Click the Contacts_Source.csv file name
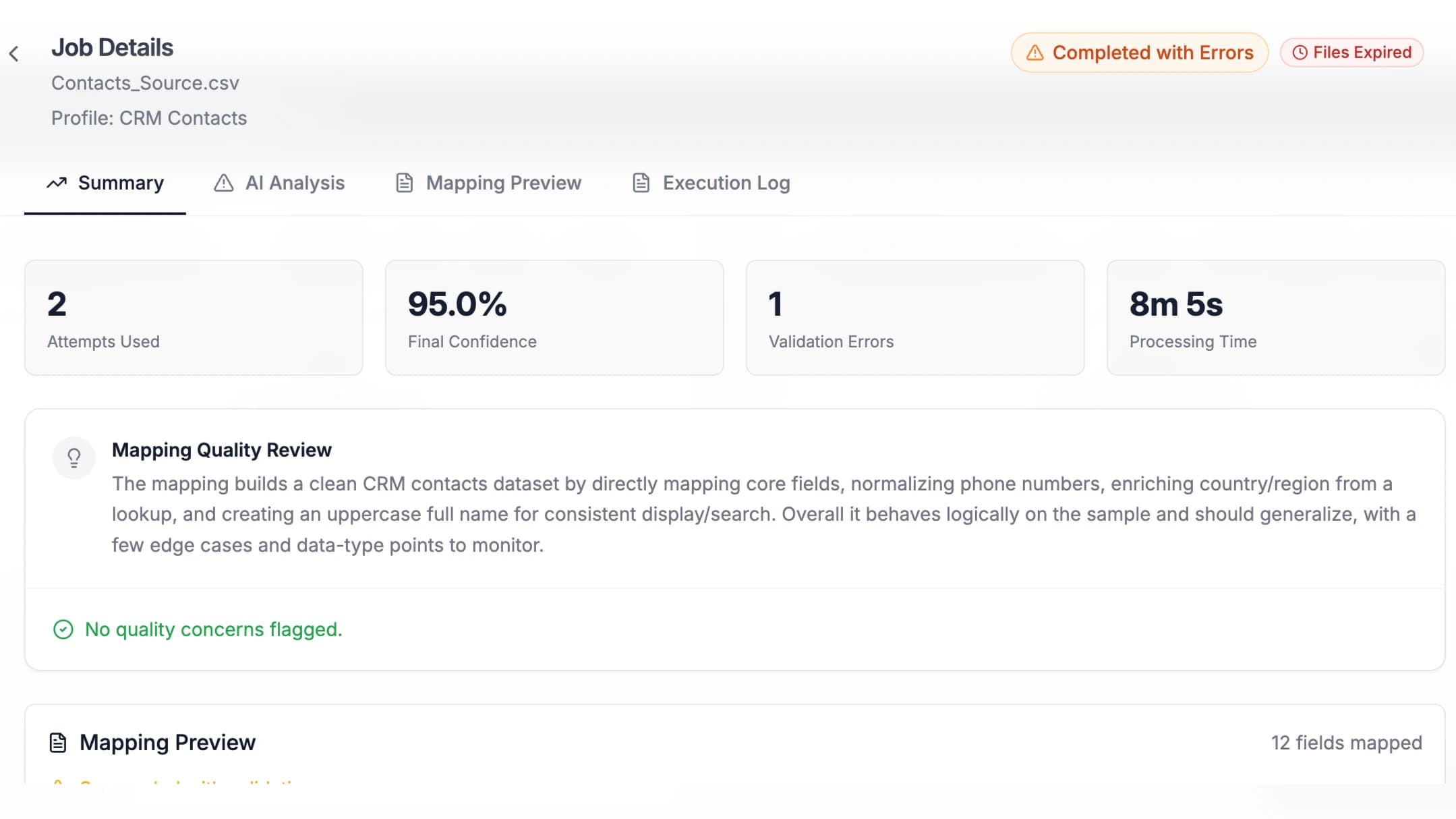 pos(145,83)
